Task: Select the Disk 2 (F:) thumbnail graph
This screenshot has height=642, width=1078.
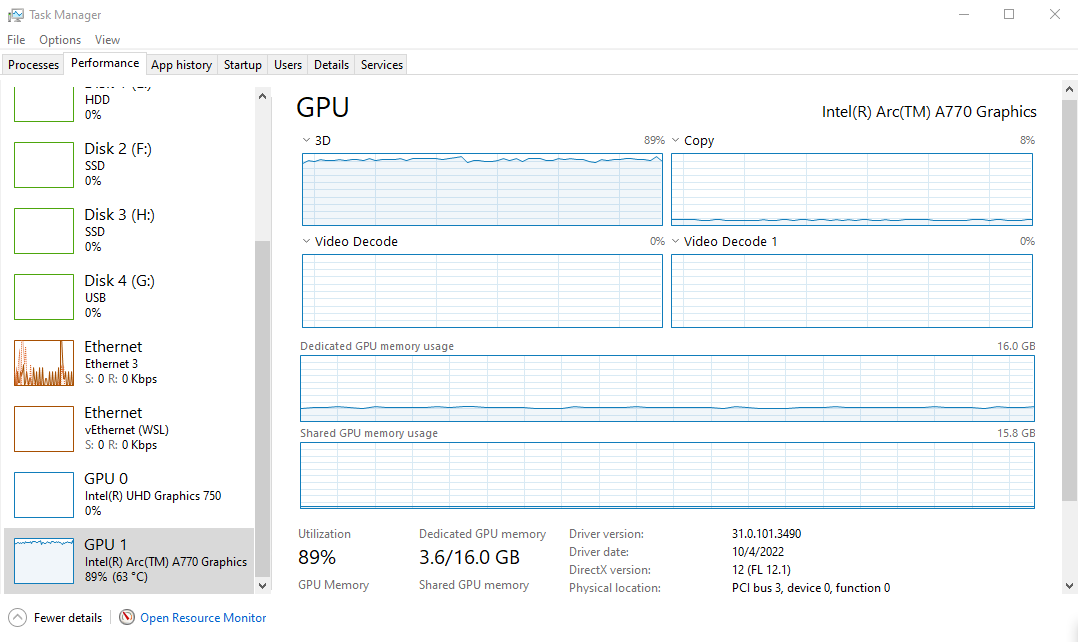Action: (44, 165)
